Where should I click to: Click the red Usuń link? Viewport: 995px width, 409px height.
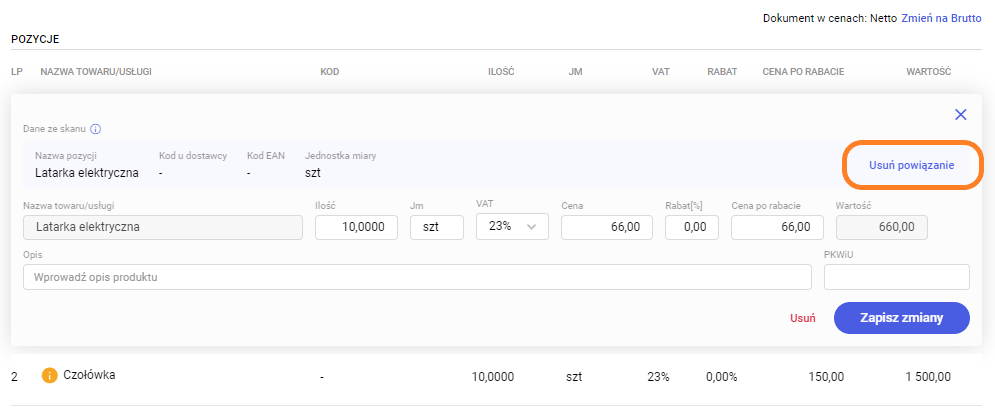click(803, 318)
